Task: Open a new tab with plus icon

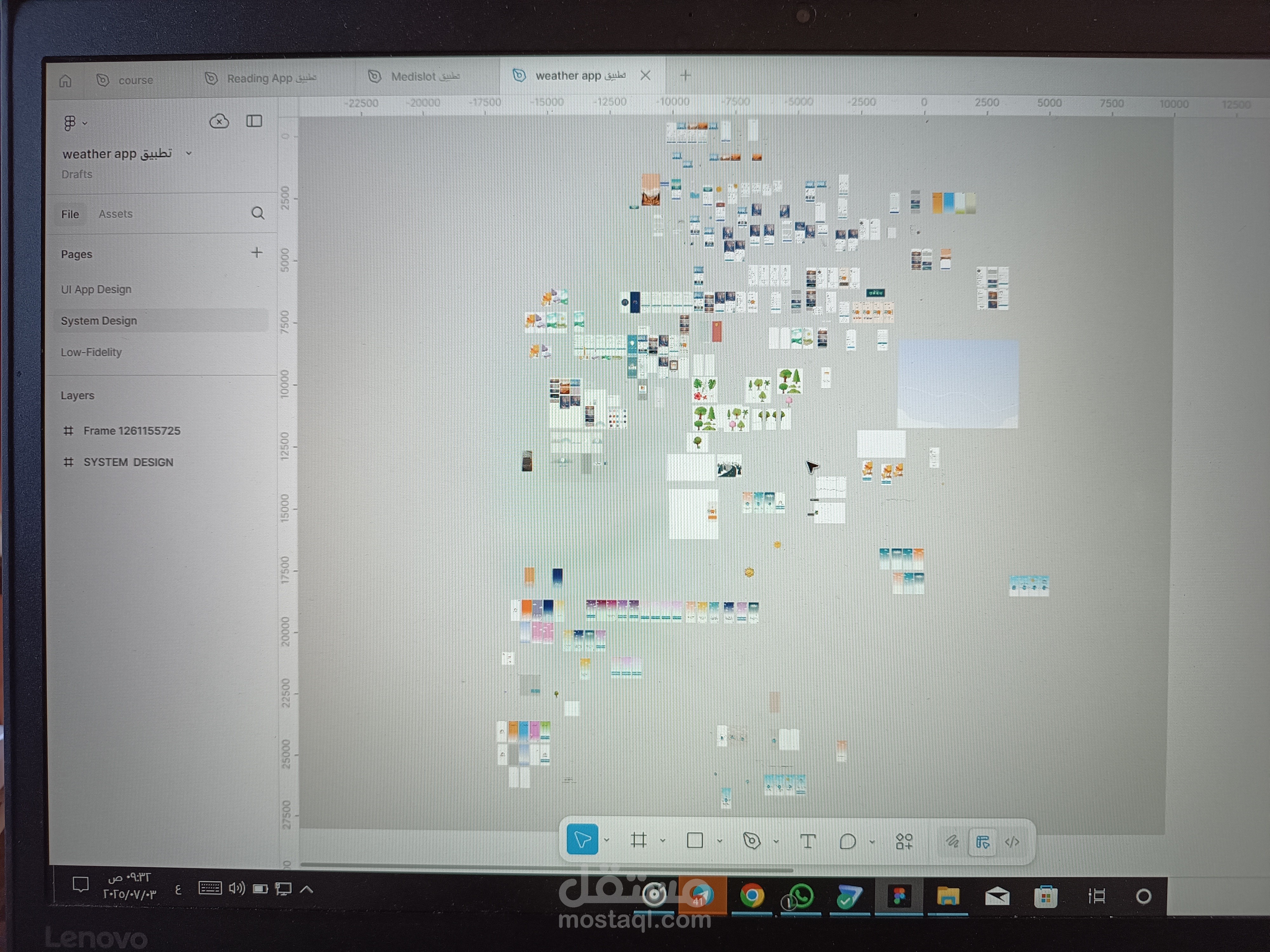Action: [685, 75]
